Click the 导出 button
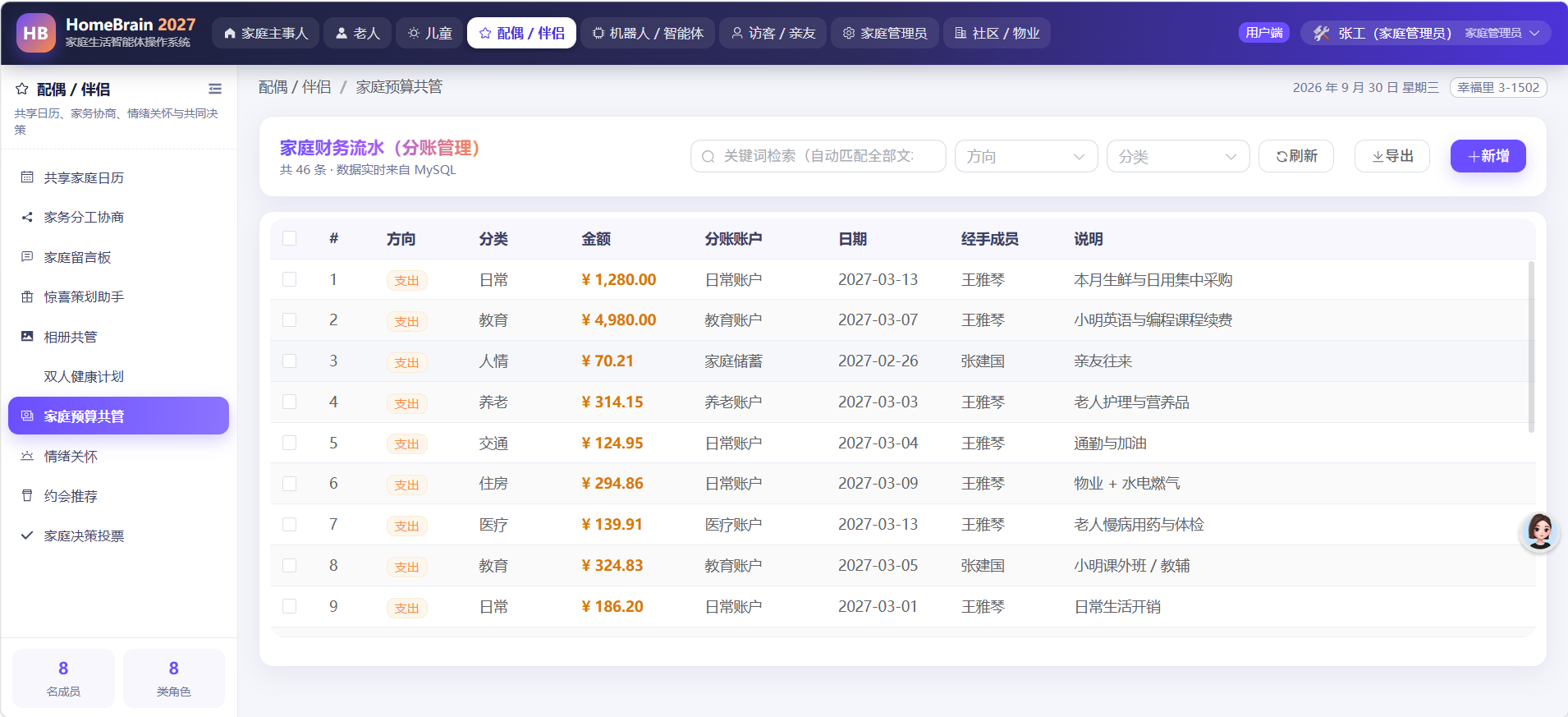 (1392, 156)
